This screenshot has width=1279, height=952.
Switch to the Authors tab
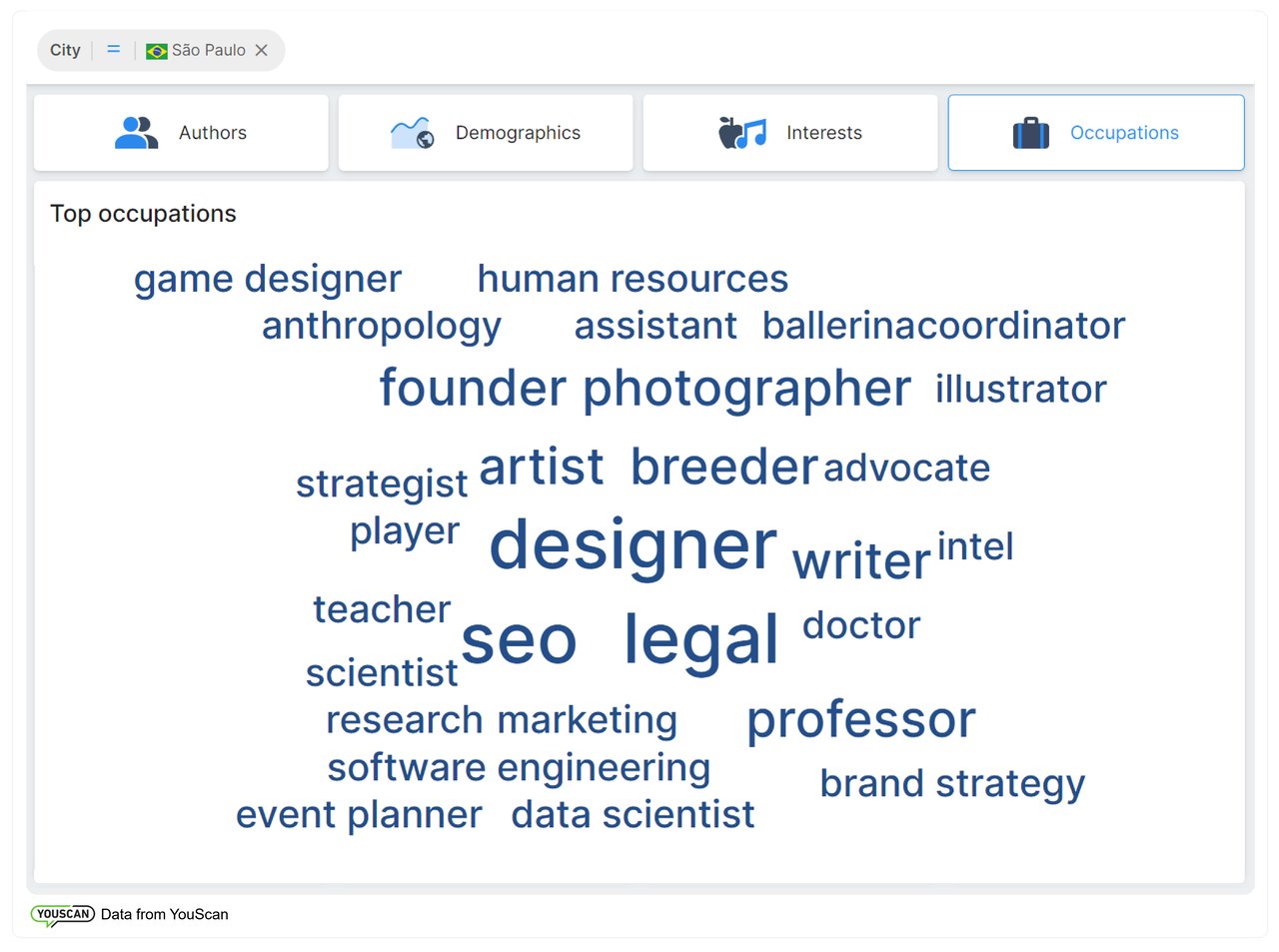181,133
